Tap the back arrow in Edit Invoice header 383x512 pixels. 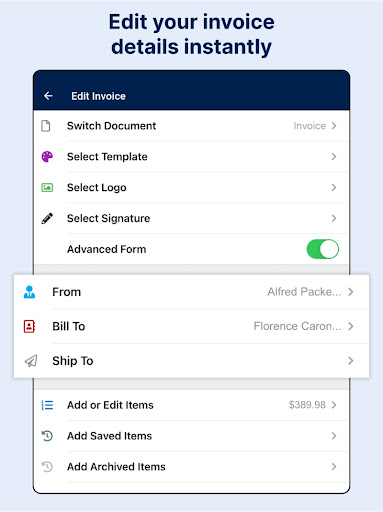click(x=48, y=96)
